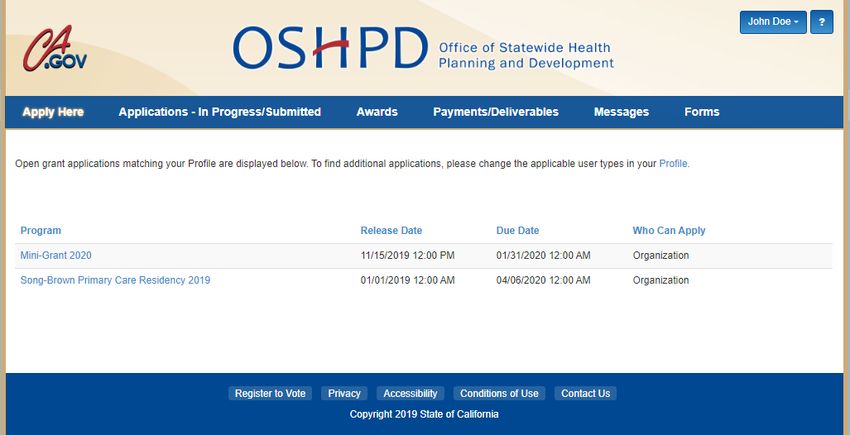Open Song-Brown Primary Care Residency 2019
The height and width of the screenshot is (435, 850).
click(x=115, y=280)
